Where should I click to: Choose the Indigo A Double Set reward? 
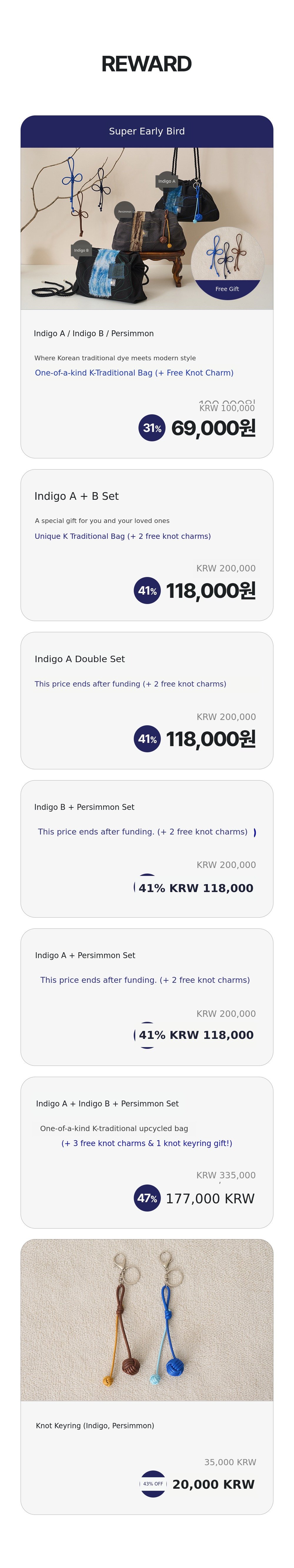click(x=80, y=659)
